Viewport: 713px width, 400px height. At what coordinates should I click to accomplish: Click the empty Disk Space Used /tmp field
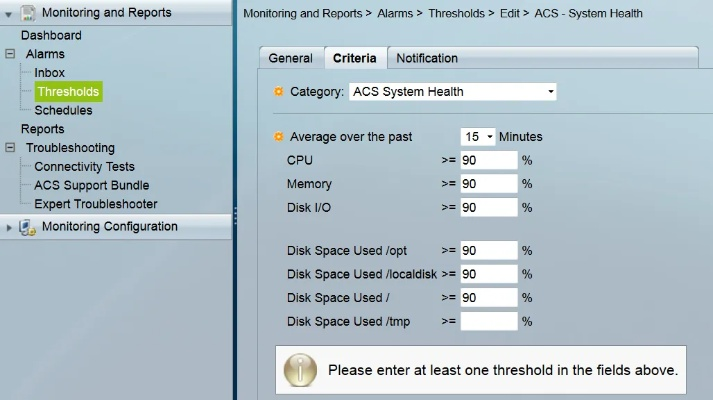click(x=489, y=321)
